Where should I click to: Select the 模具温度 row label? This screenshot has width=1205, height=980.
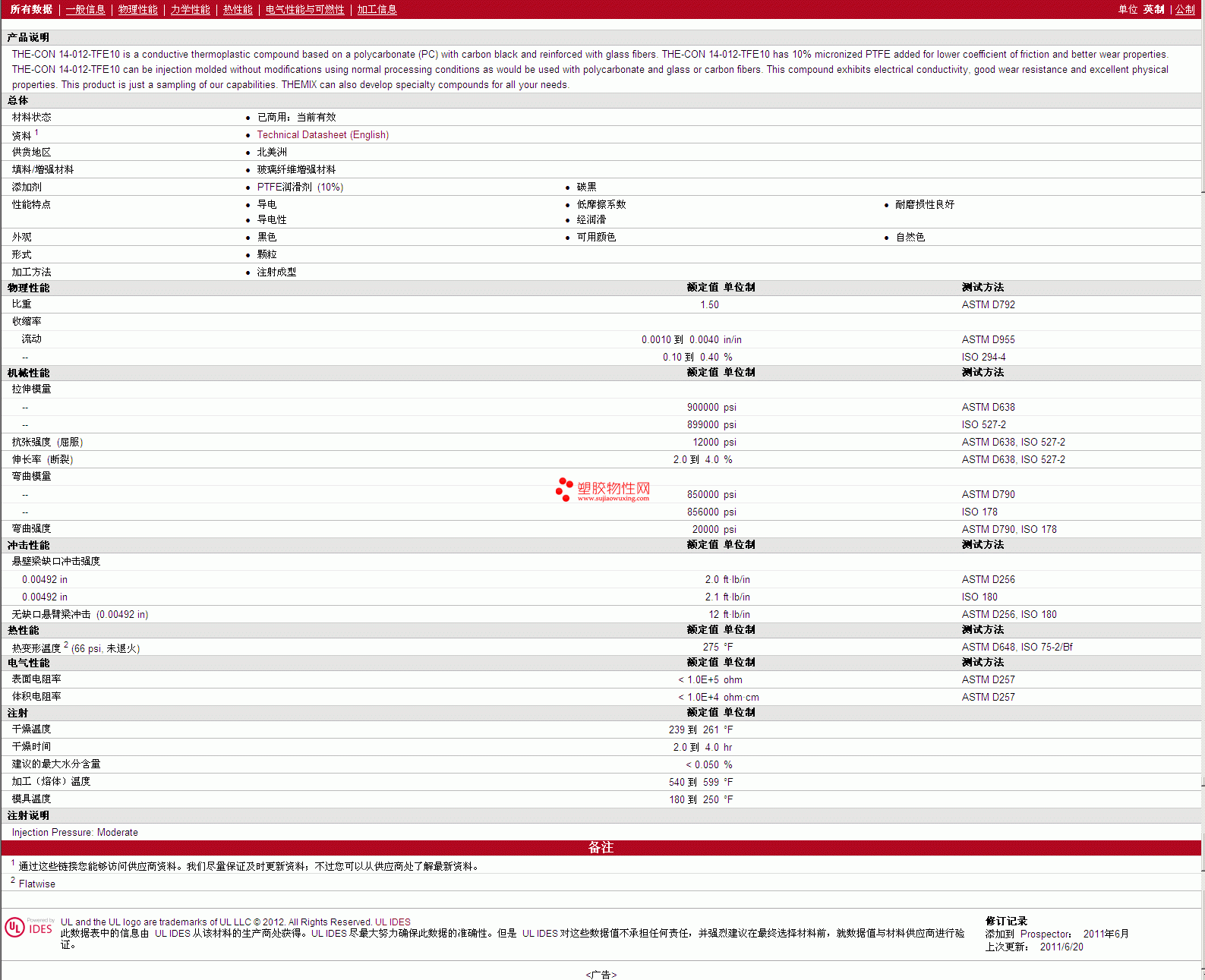tap(31, 799)
